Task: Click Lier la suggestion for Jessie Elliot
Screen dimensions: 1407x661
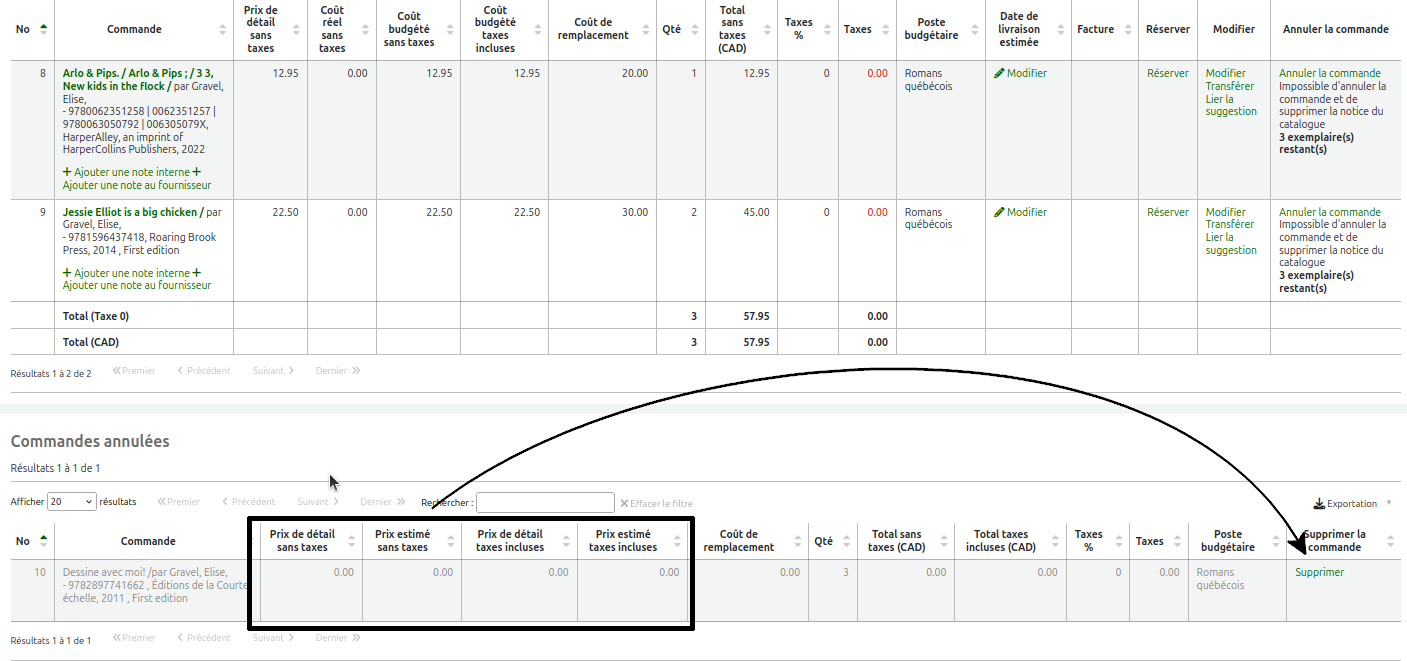Action: [x=1230, y=244]
